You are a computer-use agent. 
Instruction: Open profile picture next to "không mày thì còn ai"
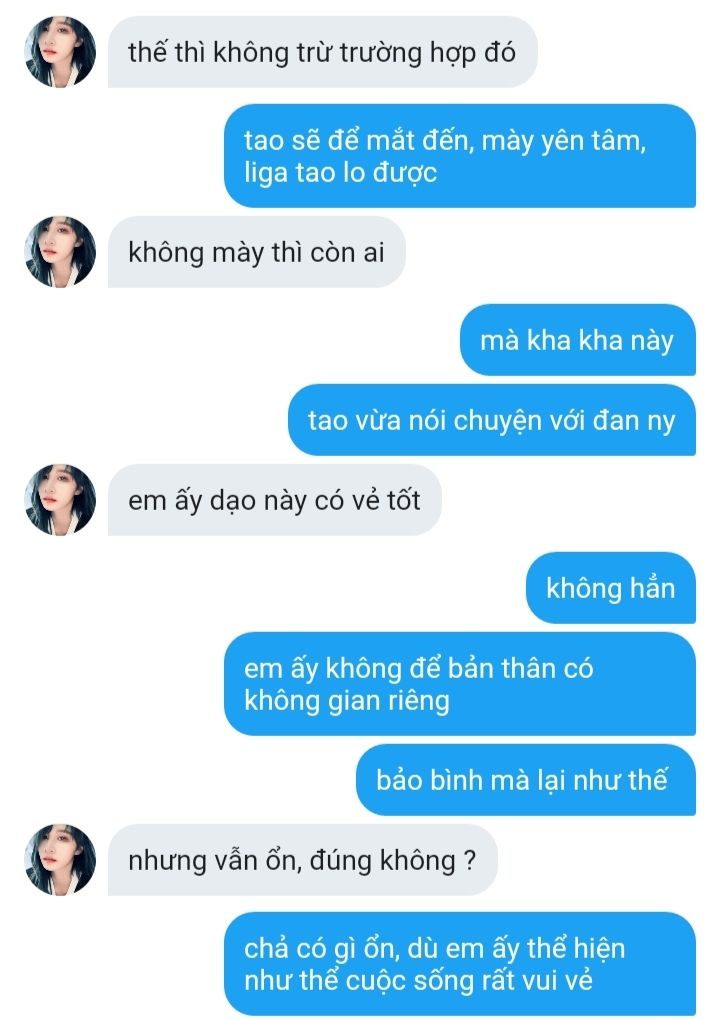click(x=60, y=252)
